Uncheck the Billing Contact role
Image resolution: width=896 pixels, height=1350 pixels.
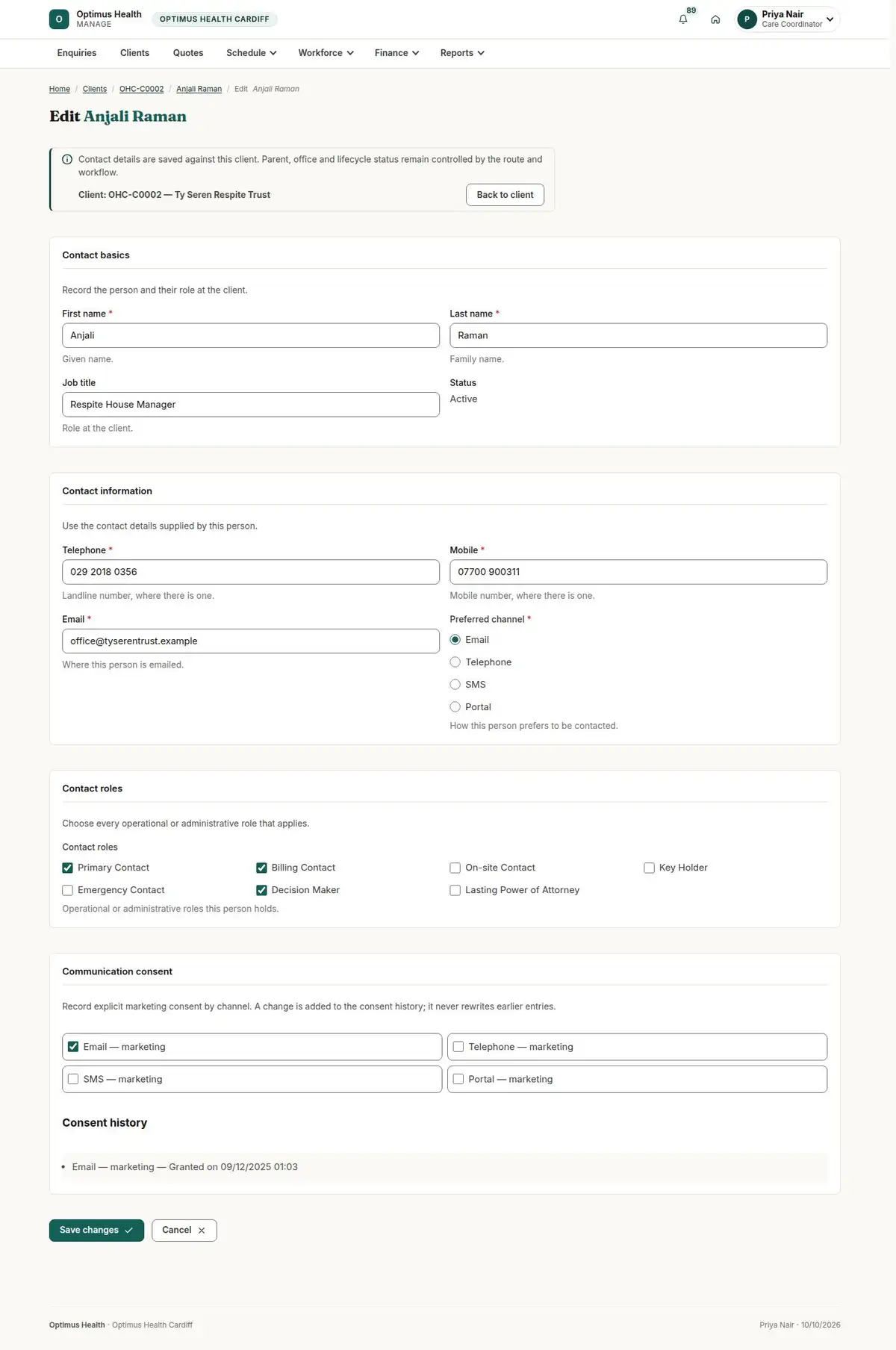[261, 868]
